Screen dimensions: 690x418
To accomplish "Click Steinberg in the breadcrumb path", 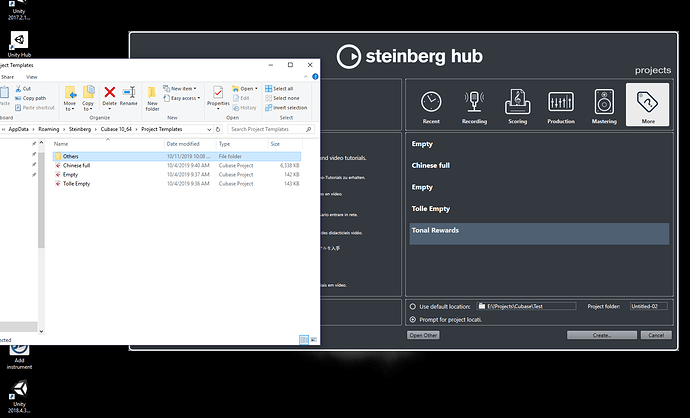I will pyautogui.click(x=80, y=129).
